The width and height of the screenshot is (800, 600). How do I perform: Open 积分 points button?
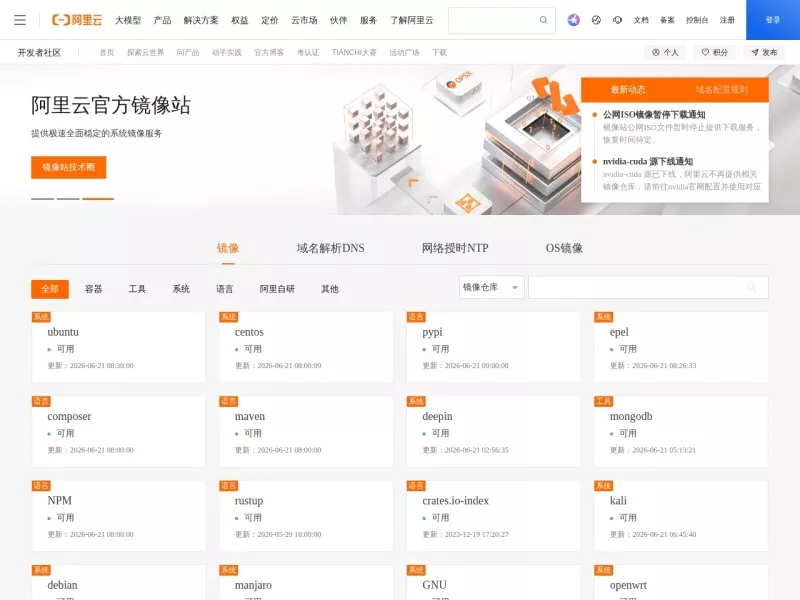point(714,52)
